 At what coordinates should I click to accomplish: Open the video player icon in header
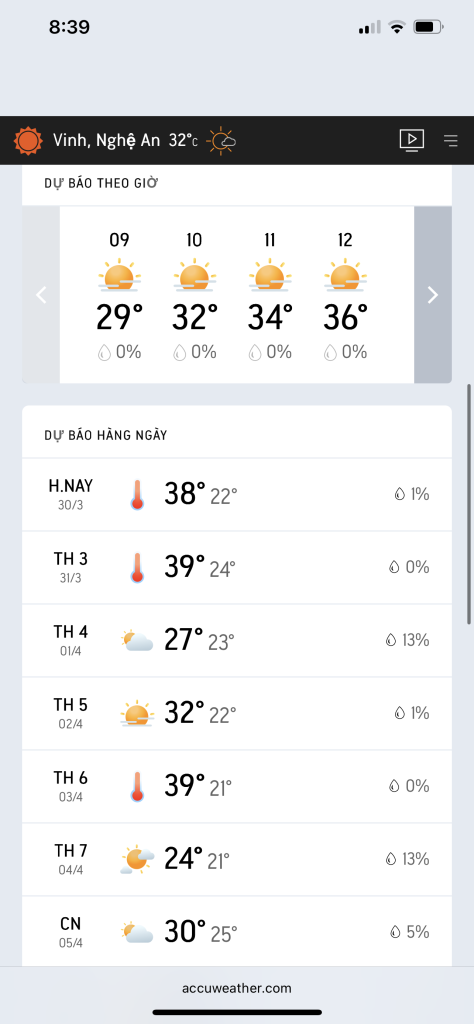pos(412,140)
